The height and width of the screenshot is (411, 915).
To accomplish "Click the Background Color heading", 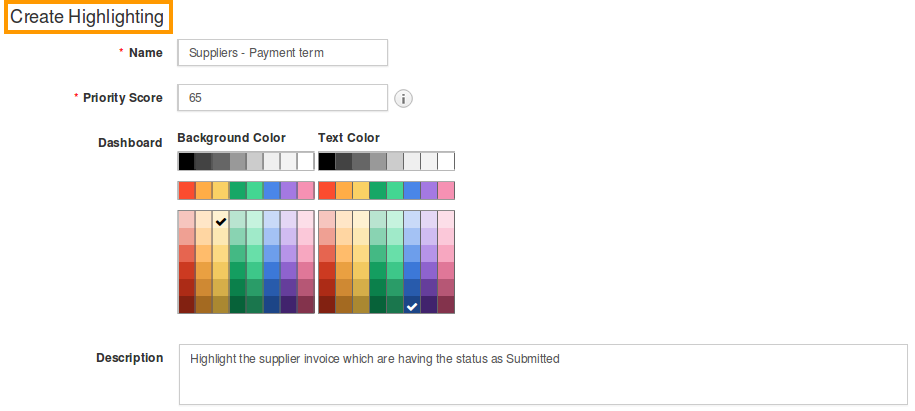I will 232,138.
